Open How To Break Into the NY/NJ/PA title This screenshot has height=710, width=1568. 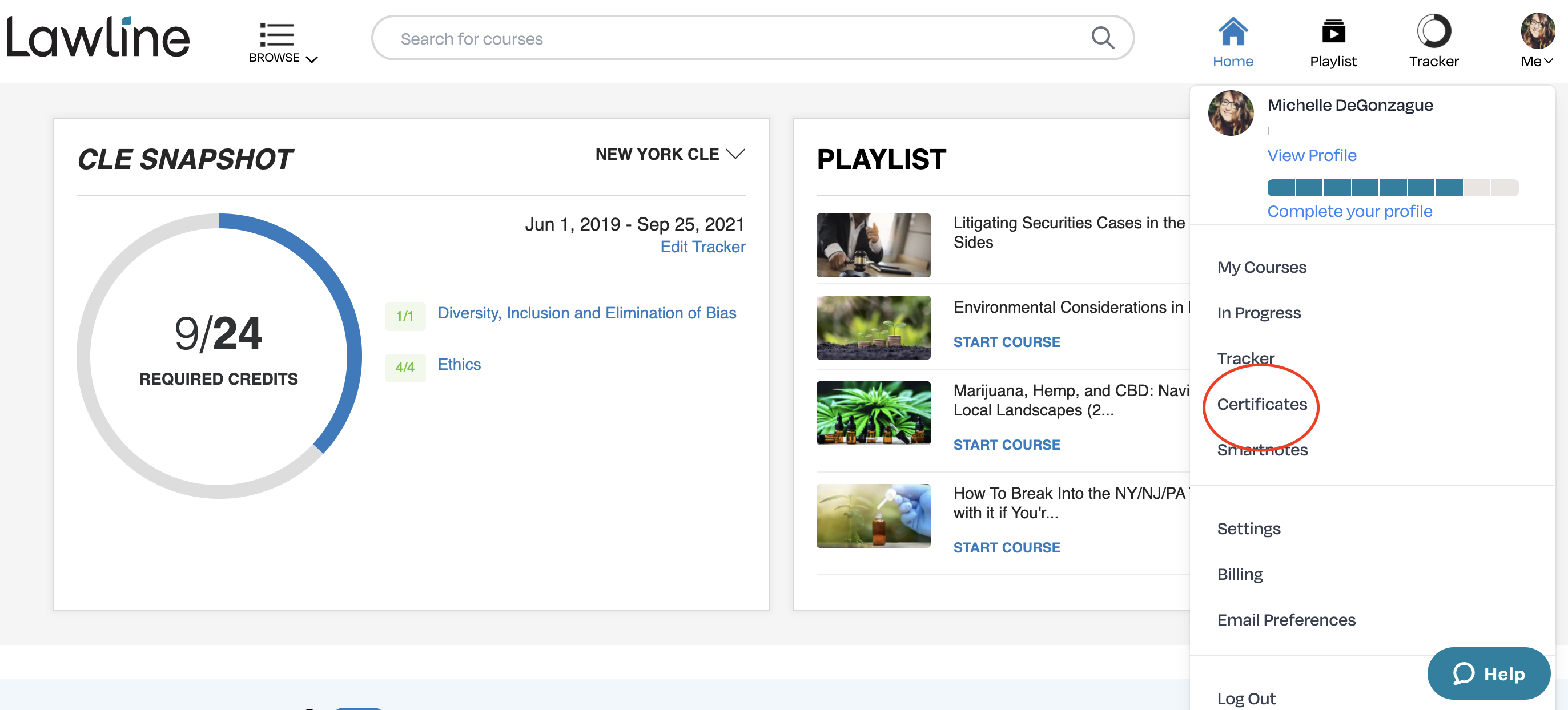[x=1071, y=503]
